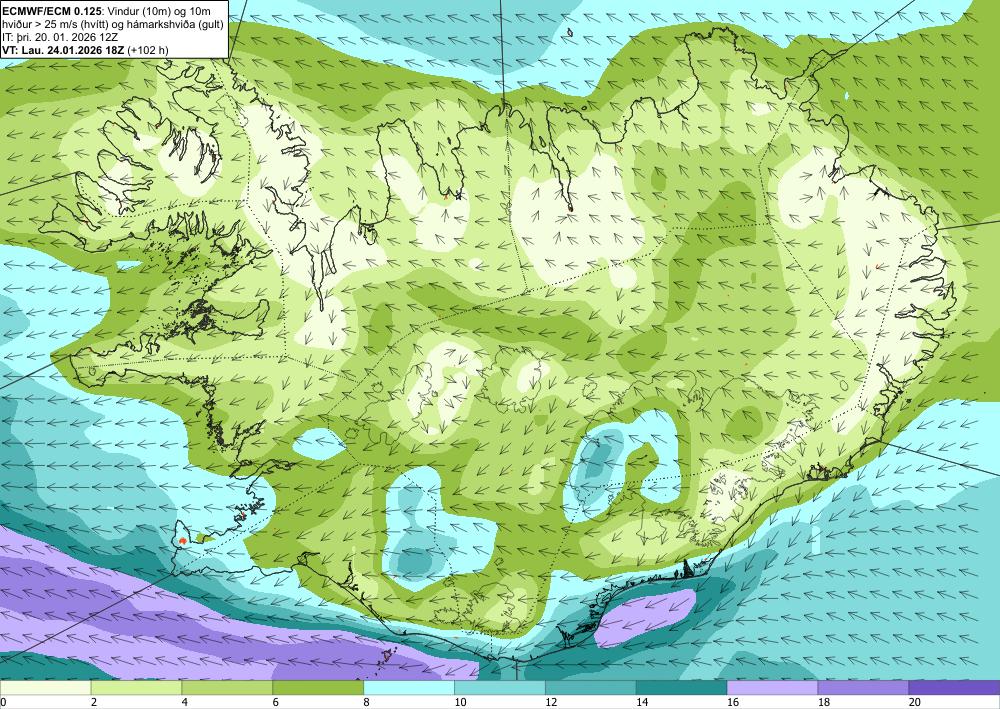Click the pale yellow 0–2 m/s legend swatch
The height and width of the screenshot is (709, 1000).
point(45,688)
